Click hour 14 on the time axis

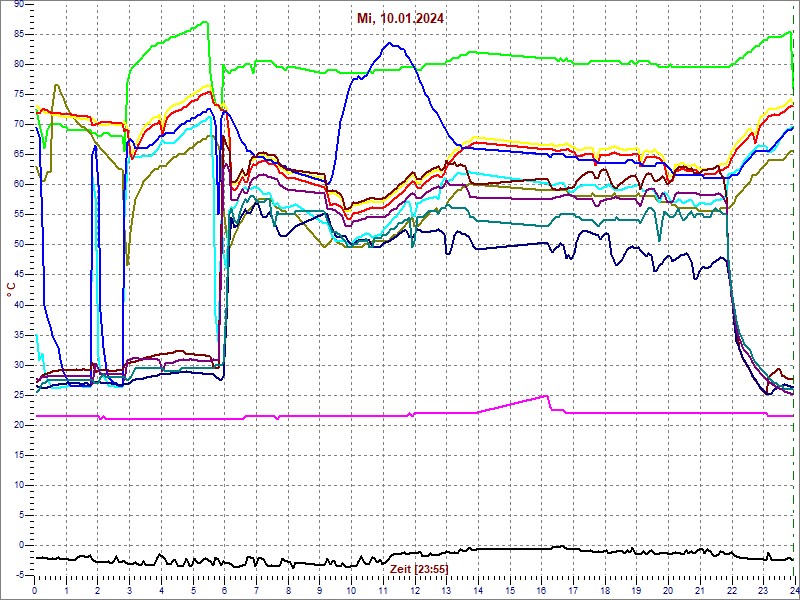(x=478, y=590)
